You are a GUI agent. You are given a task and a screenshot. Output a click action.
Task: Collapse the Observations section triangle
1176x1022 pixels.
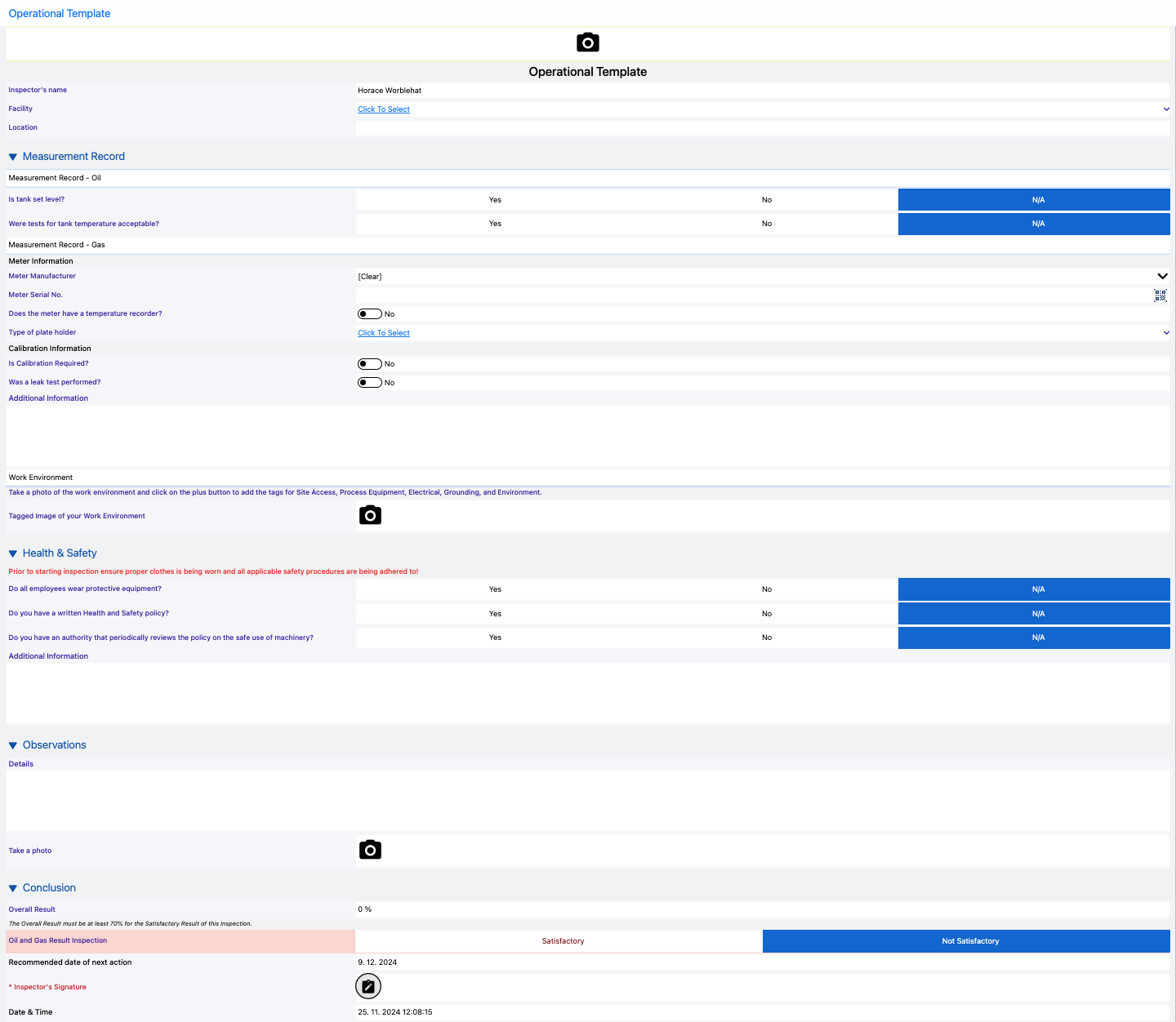click(13, 745)
